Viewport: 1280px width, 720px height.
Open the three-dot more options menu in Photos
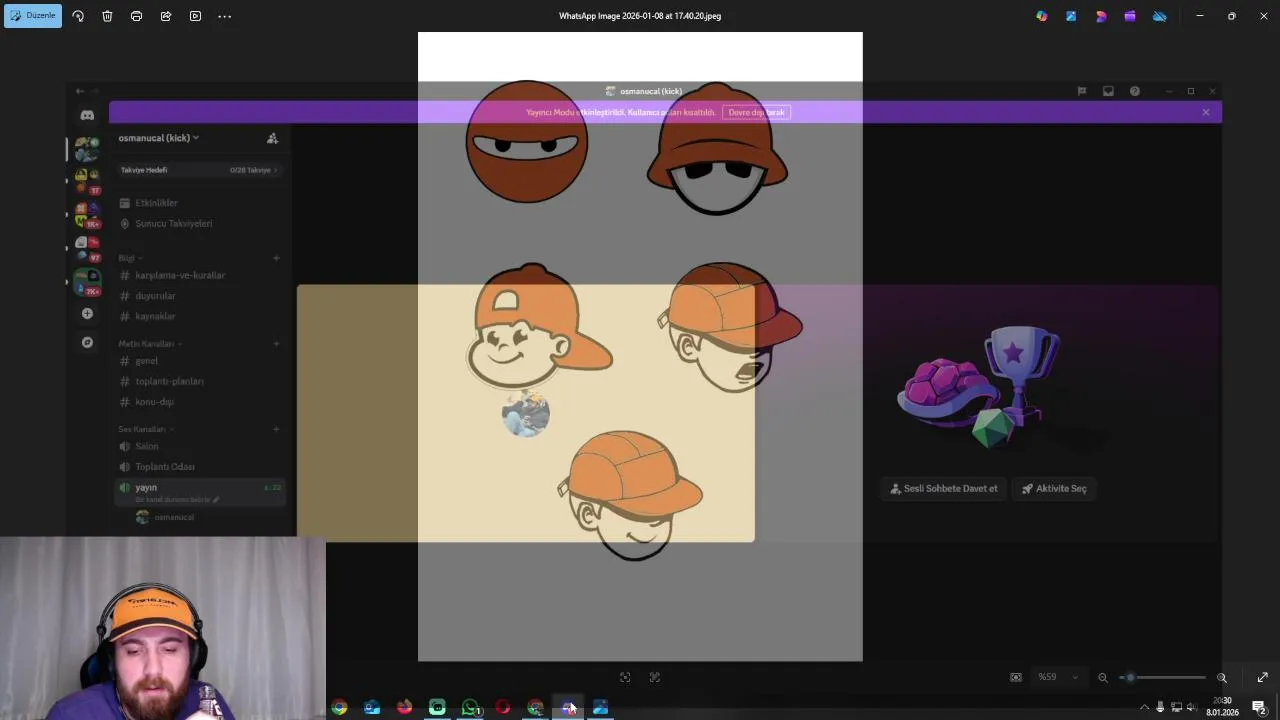click(225, 16)
